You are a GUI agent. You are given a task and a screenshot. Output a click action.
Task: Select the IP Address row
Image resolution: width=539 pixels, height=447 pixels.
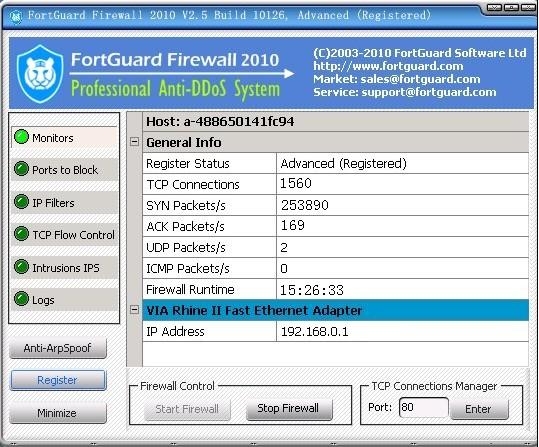click(x=336, y=331)
